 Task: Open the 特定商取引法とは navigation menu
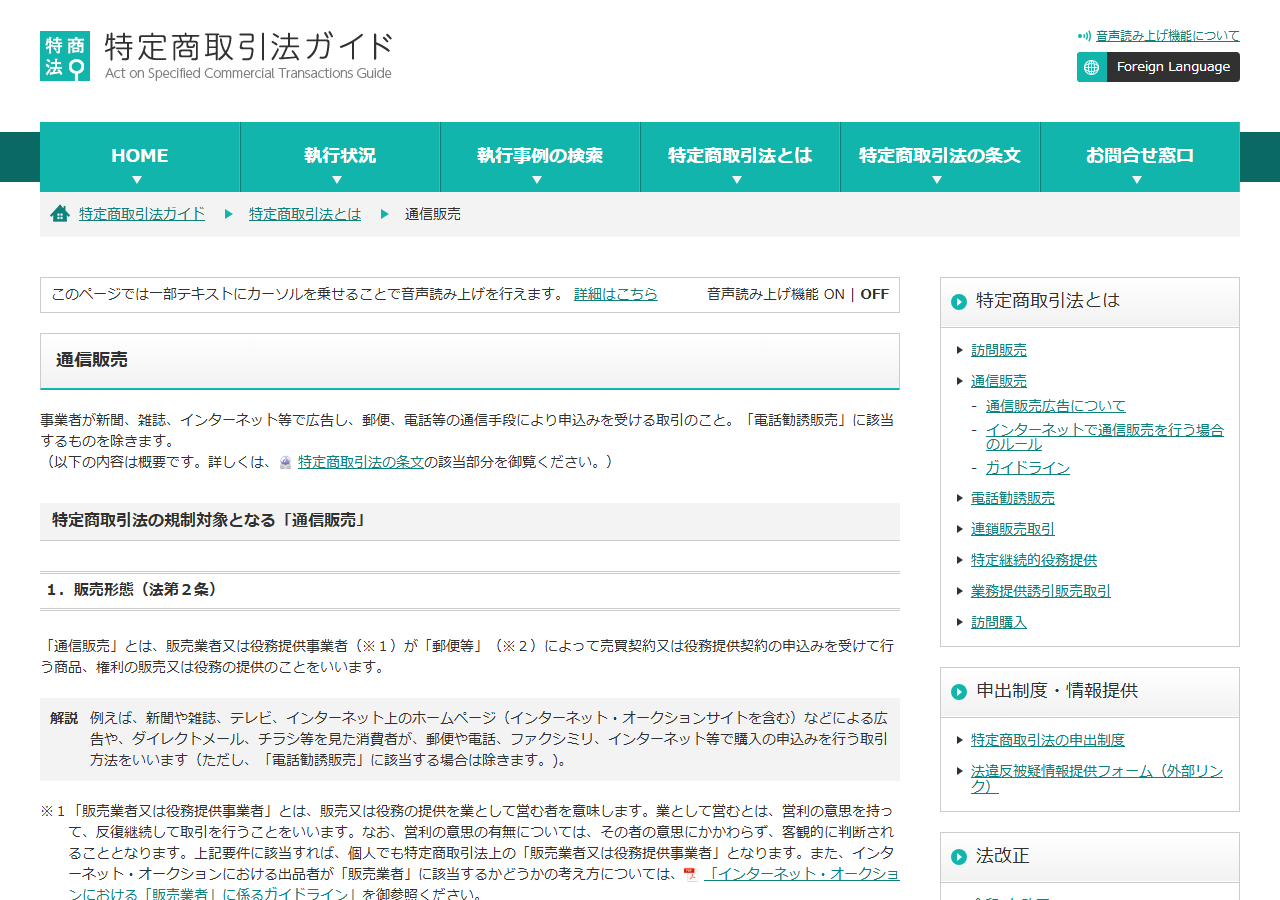740,157
